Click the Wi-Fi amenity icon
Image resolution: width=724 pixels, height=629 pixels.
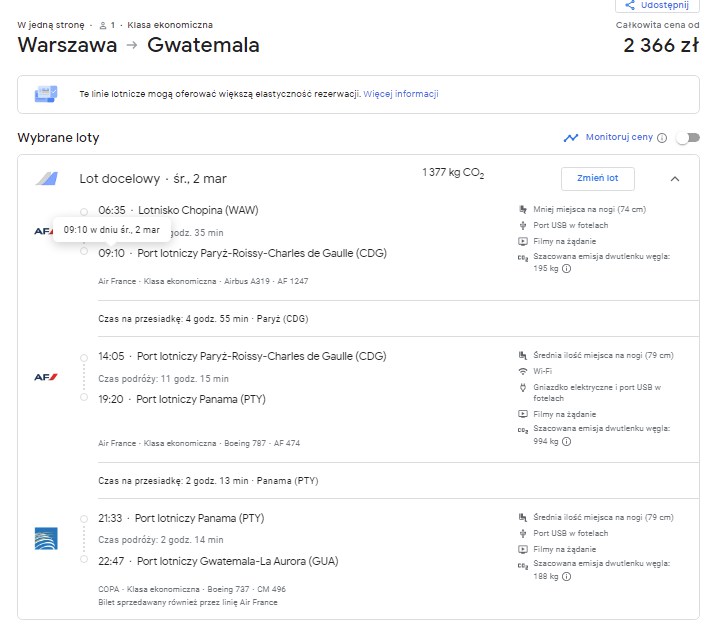click(523, 371)
